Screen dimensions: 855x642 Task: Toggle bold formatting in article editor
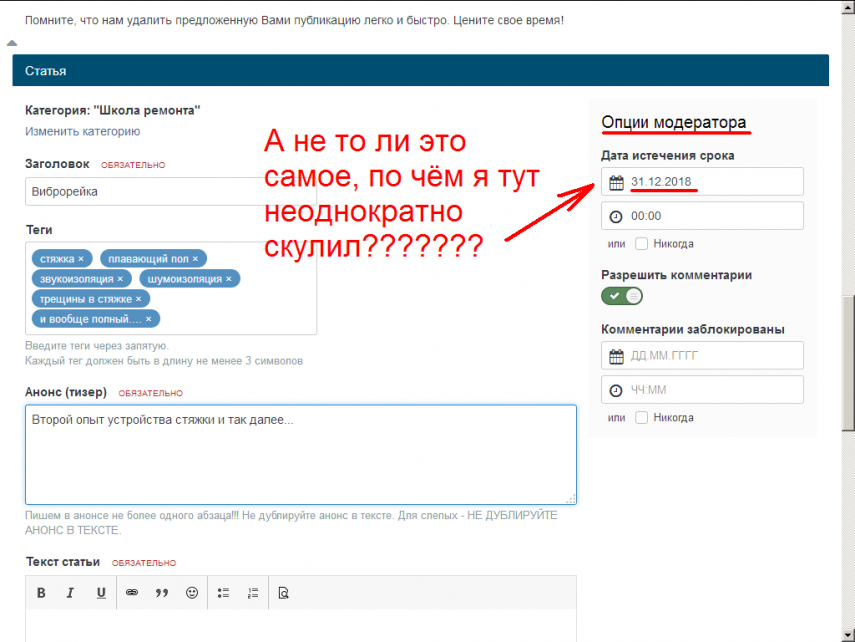[41, 593]
